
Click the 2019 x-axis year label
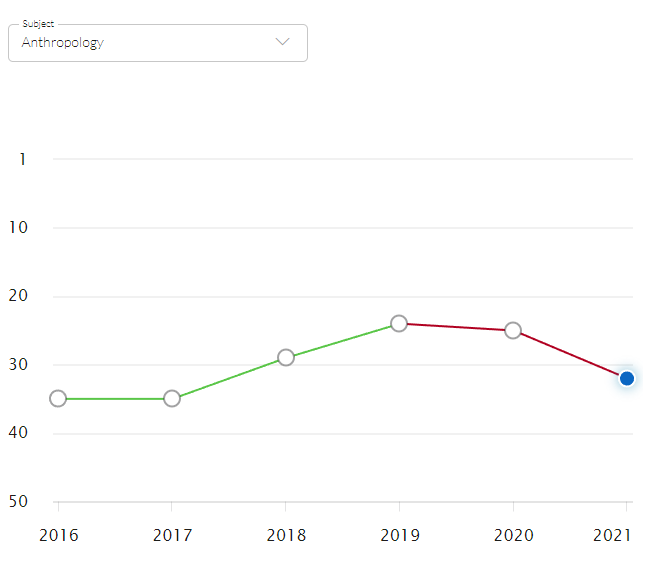399,535
